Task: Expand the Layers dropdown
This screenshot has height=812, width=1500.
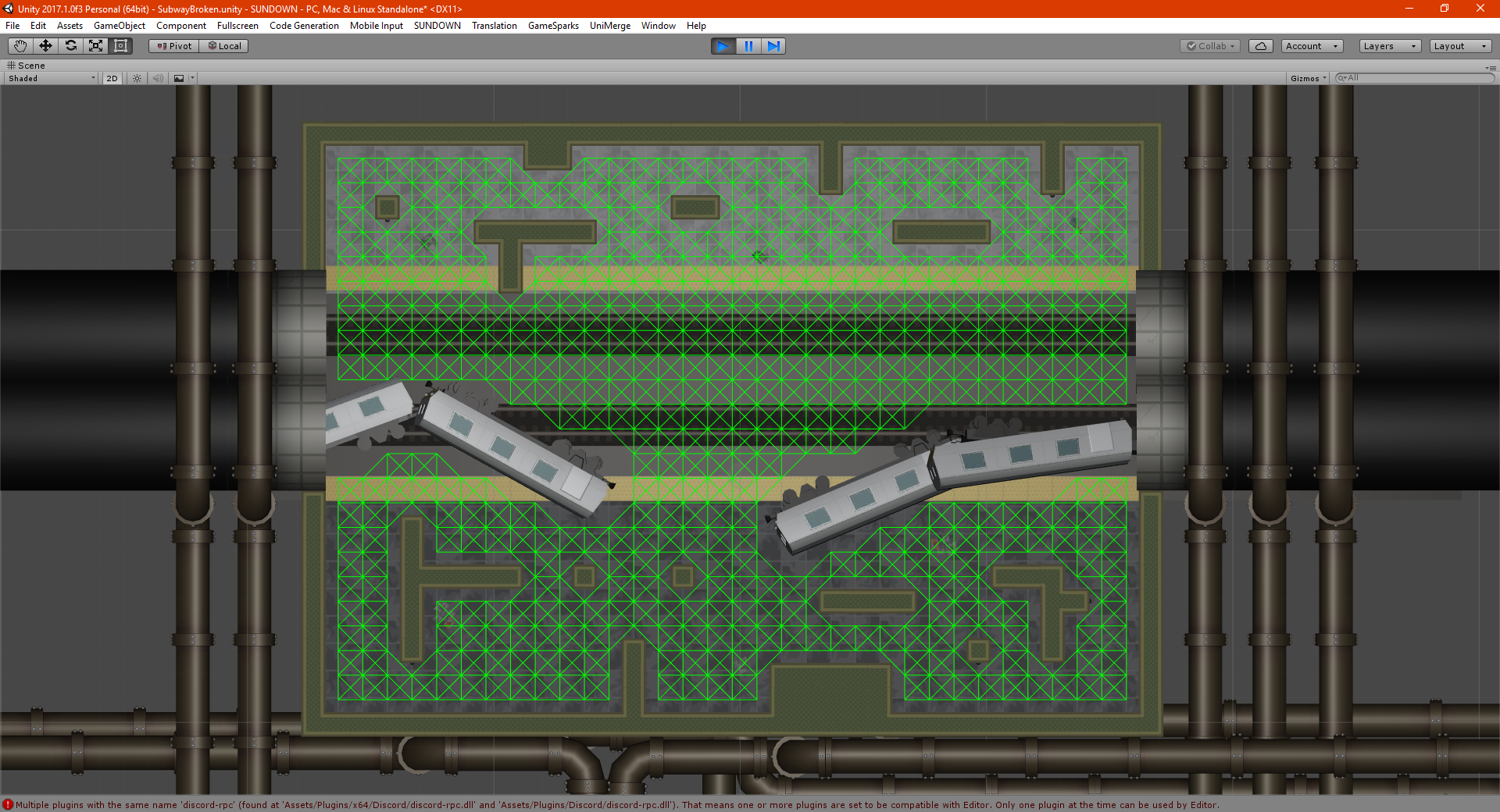Action: click(1389, 46)
